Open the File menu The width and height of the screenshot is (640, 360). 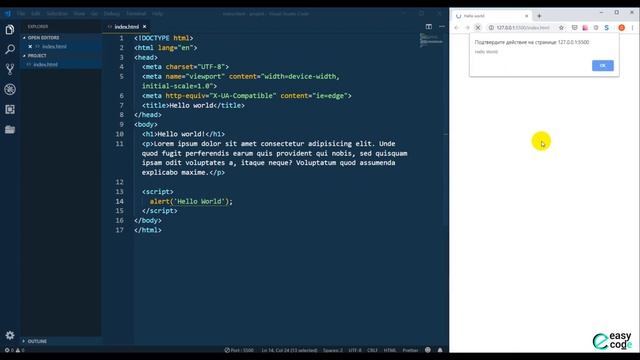(21, 13)
